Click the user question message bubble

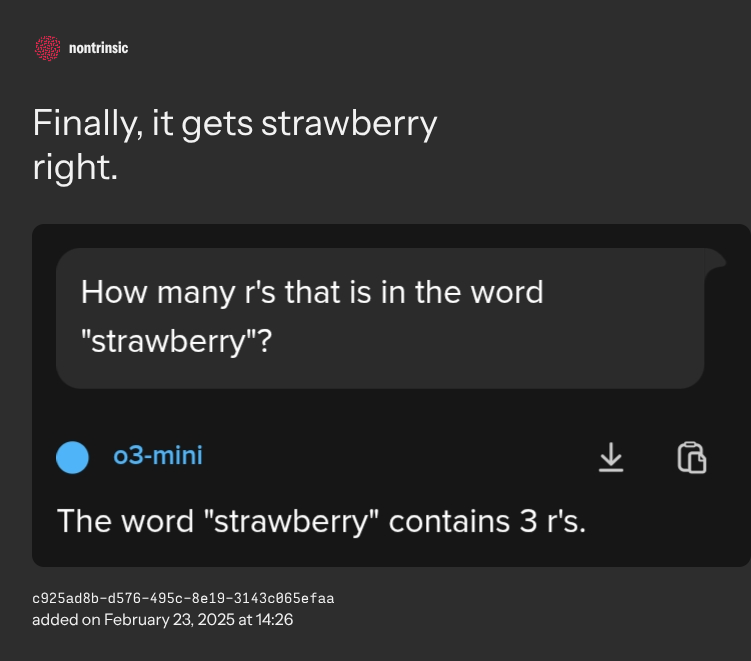point(380,318)
